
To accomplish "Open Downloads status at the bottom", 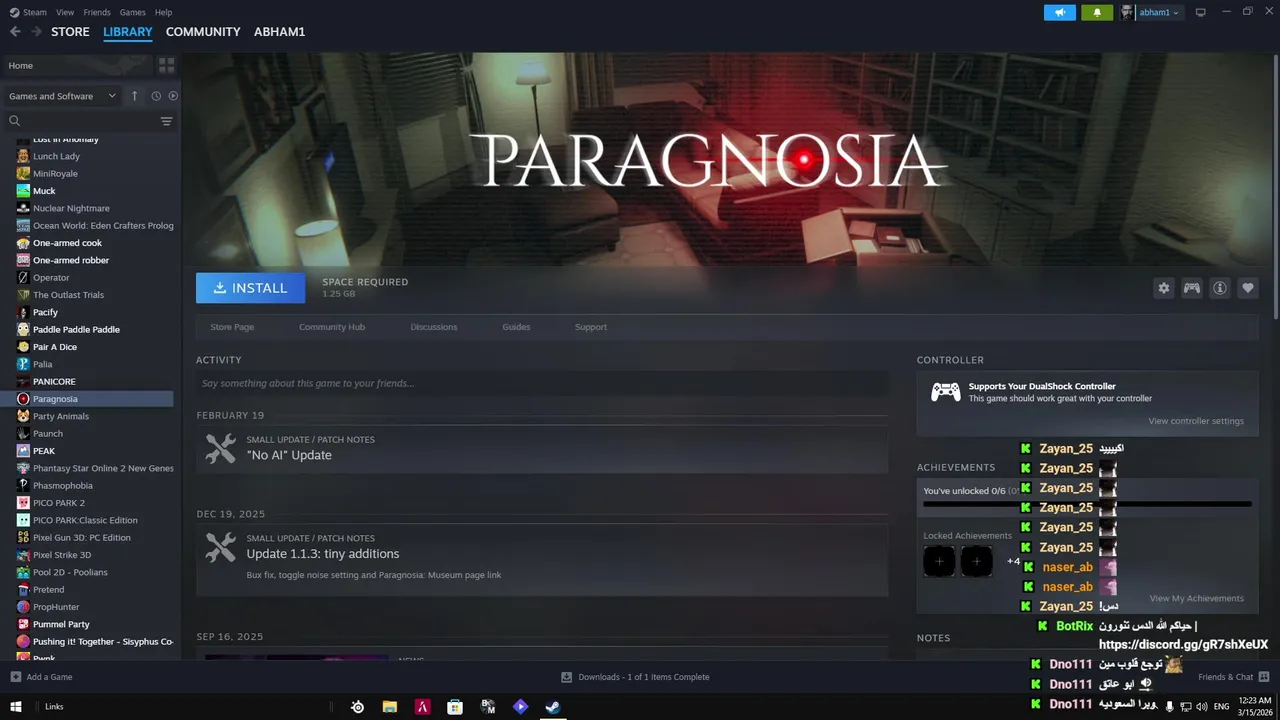I will [635, 677].
